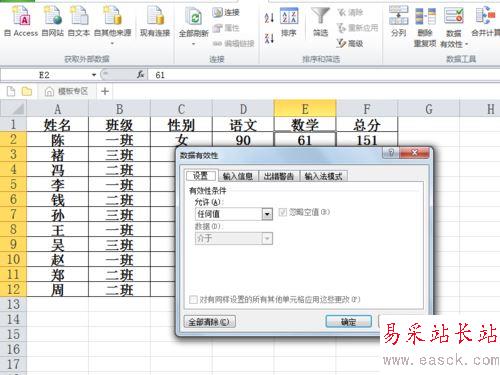Switch to 输入法模式 tab
The height and width of the screenshot is (375, 500).
[x=323, y=176]
